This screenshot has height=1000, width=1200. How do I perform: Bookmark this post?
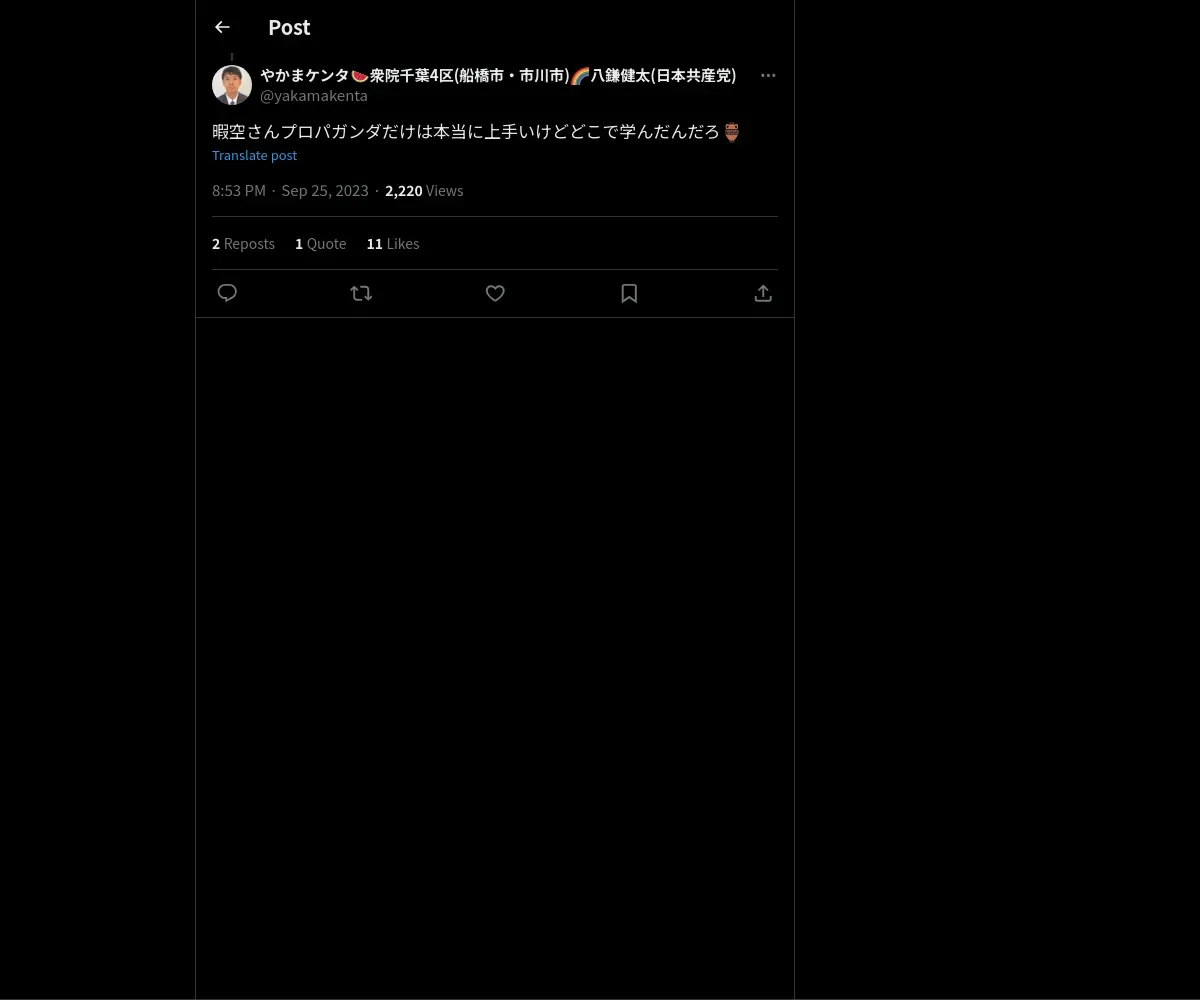629,293
